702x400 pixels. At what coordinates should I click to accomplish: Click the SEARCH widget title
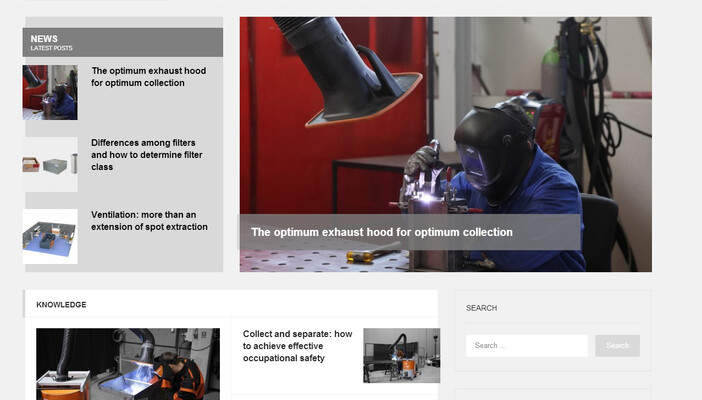[481, 308]
